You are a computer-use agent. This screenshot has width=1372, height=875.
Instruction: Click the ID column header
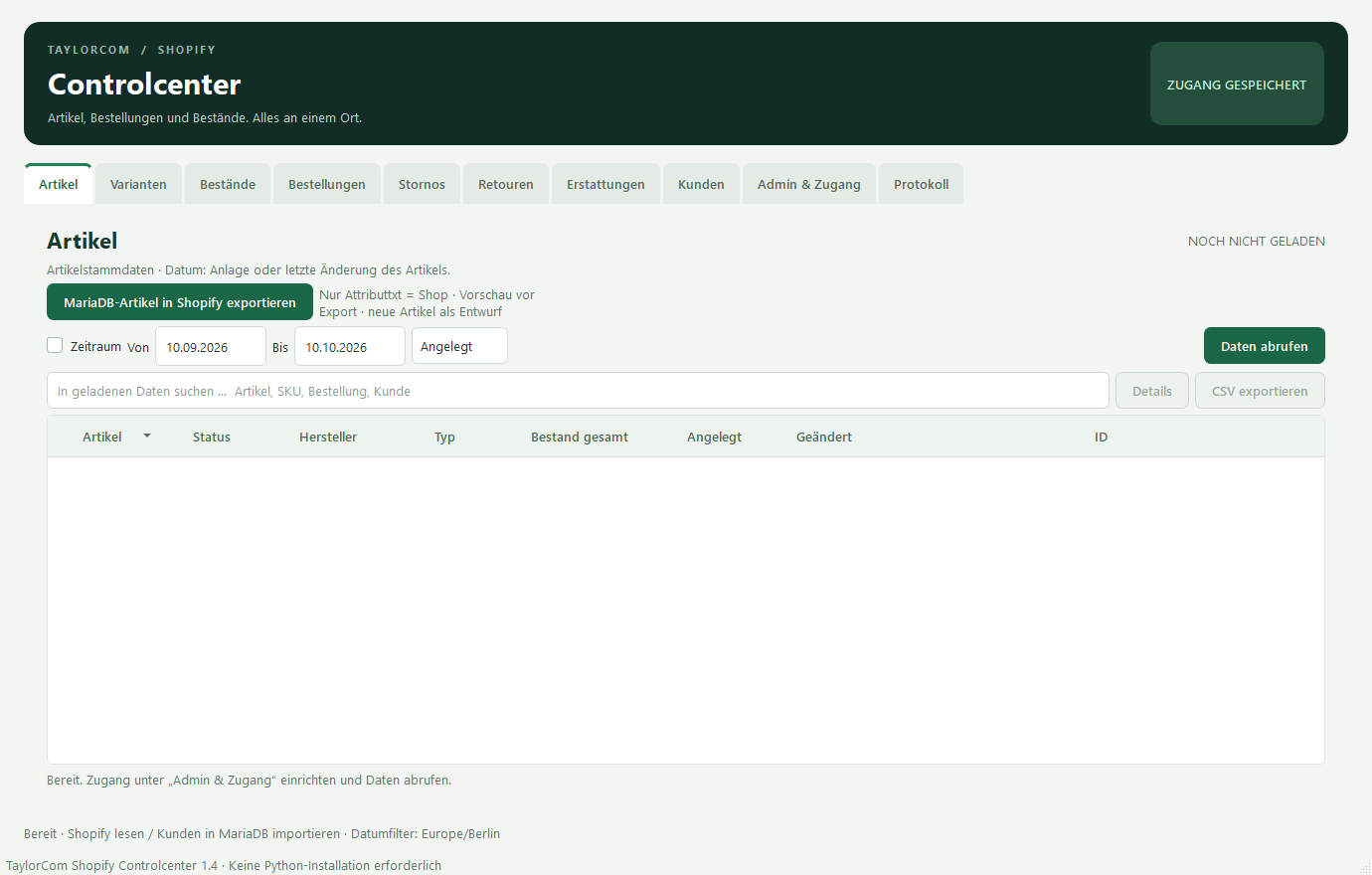[1101, 437]
